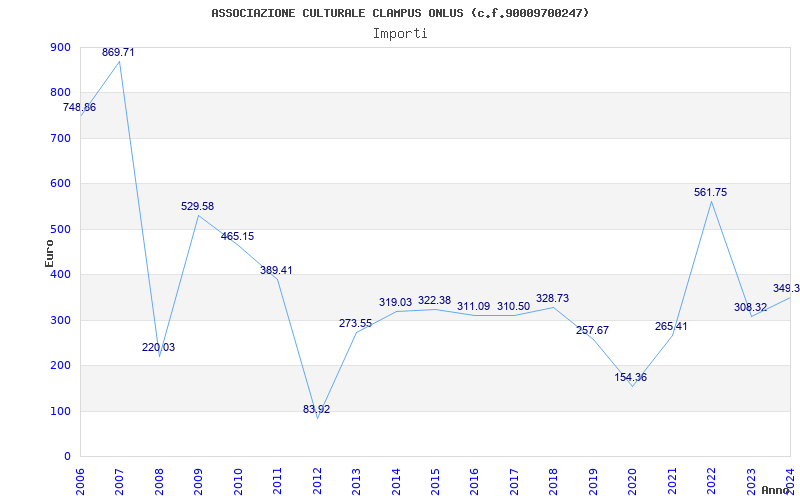Image resolution: width=800 pixels, height=500 pixels.
Task: Click the 300 y-axis tick label
Action: (x=60, y=320)
